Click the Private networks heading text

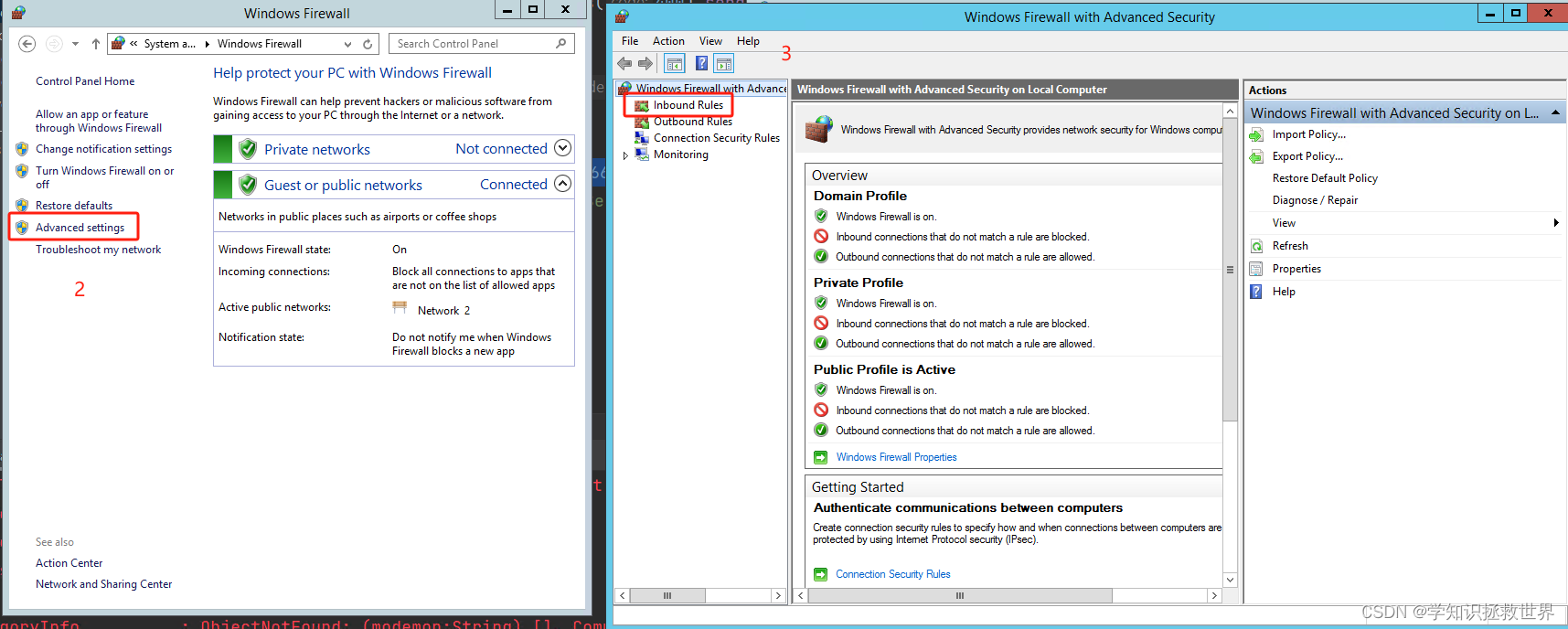[x=317, y=149]
